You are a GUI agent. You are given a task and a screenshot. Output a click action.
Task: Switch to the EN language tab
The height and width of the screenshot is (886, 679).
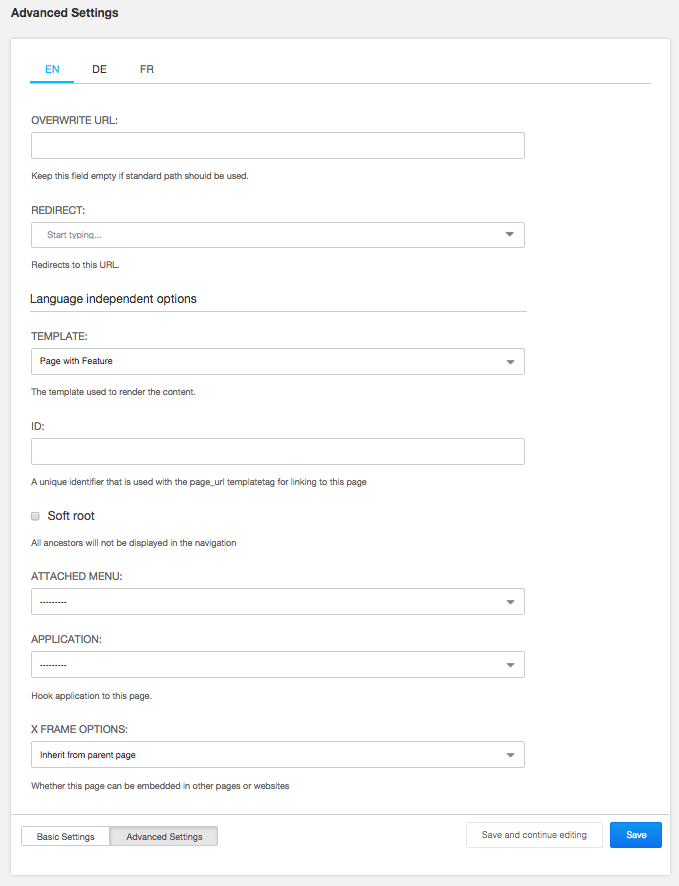[52, 70]
